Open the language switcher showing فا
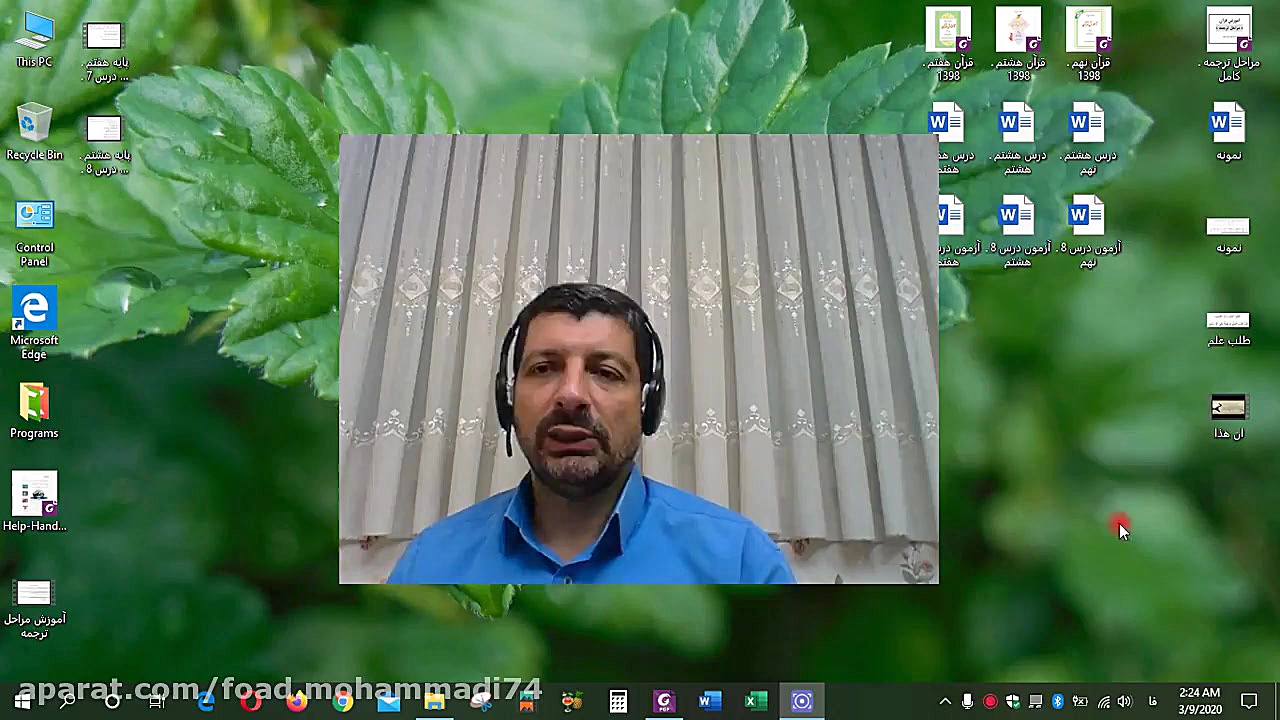Viewport: 1280px width, 720px height. pyautogui.click(x=1152, y=701)
